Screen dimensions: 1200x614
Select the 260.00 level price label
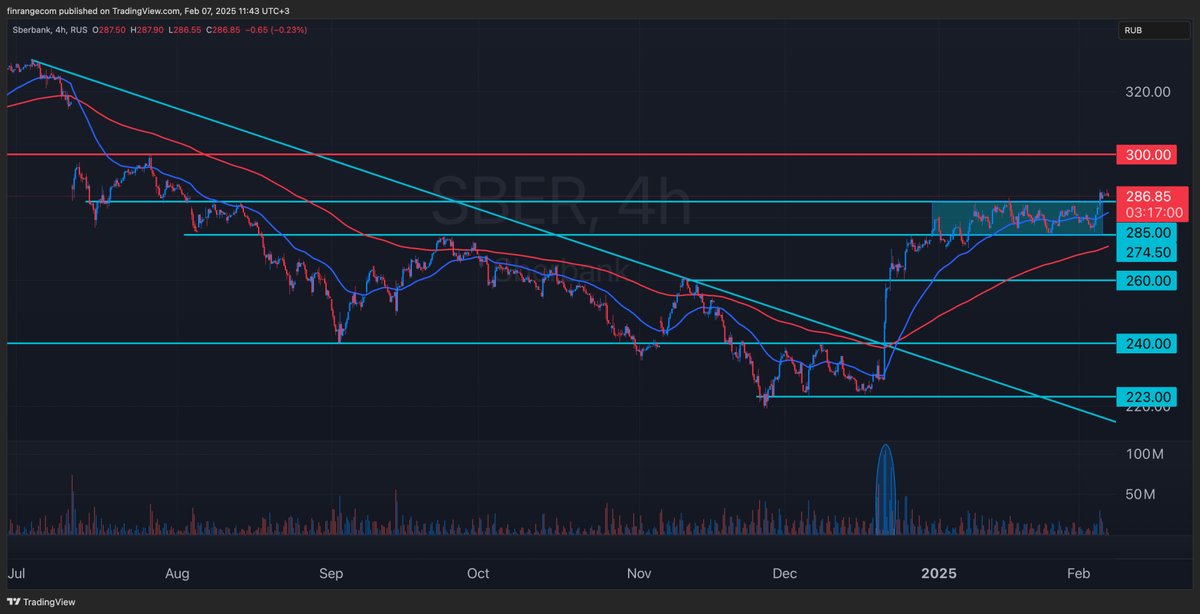[1147, 281]
